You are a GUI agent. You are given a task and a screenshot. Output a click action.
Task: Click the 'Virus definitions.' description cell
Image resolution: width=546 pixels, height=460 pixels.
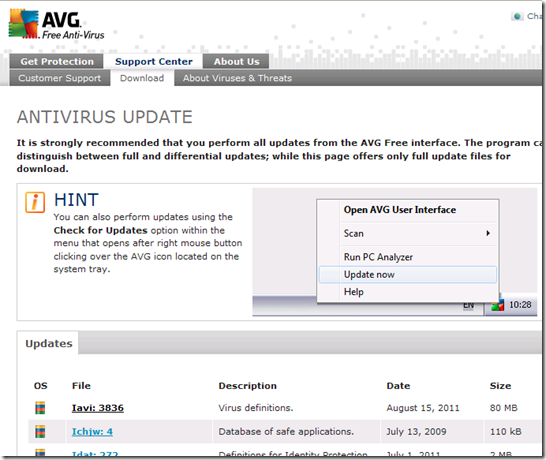coord(256,408)
